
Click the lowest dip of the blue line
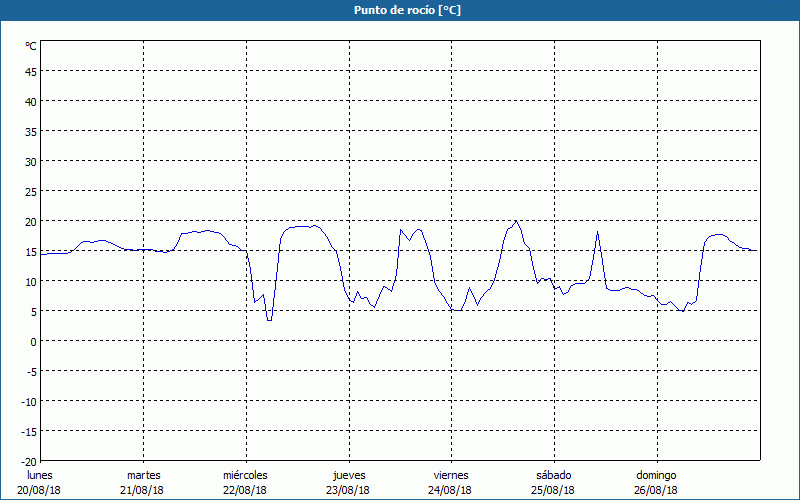[269, 320]
